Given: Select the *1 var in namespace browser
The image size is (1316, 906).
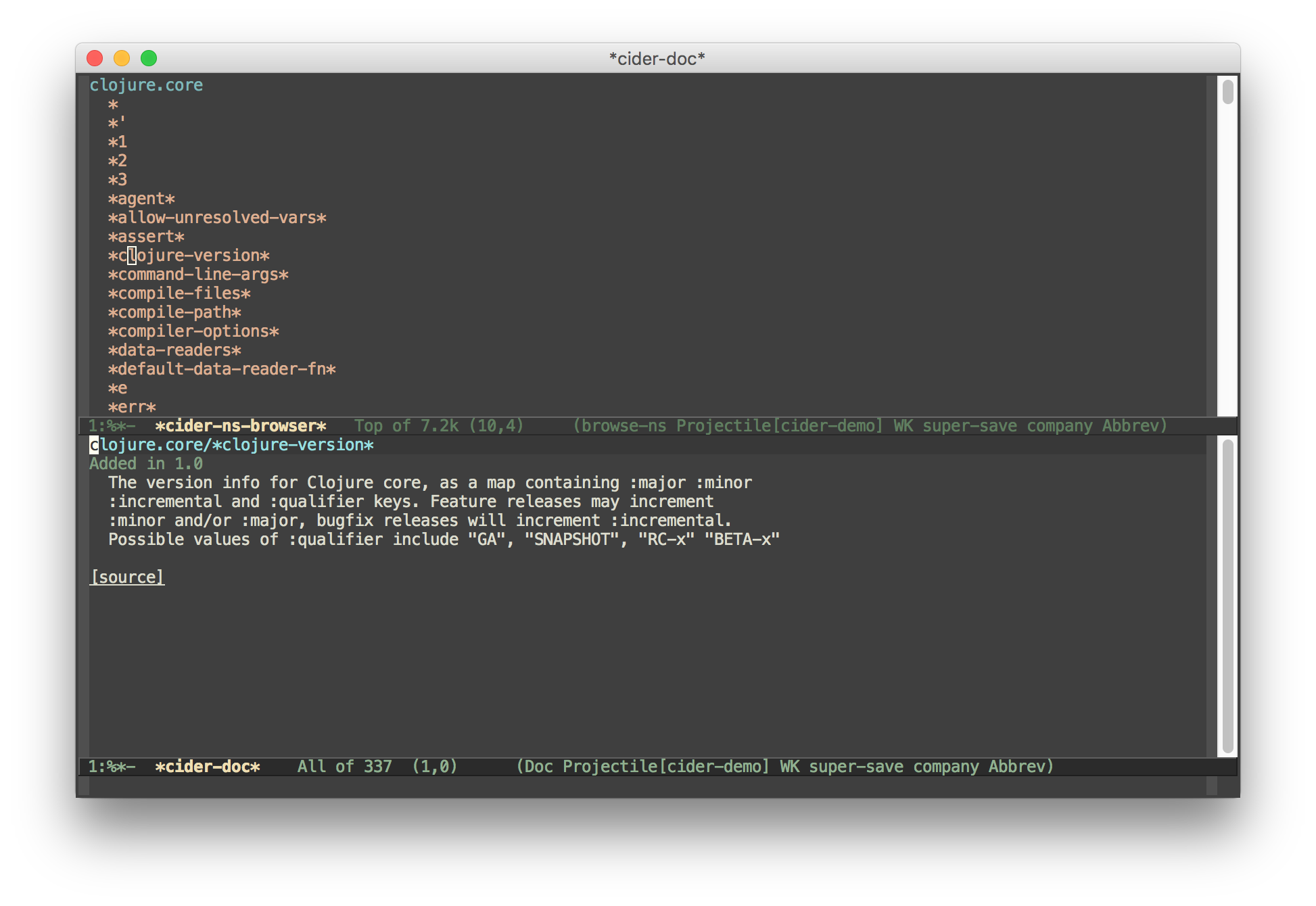Looking at the screenshot, I should click(118, 142).
